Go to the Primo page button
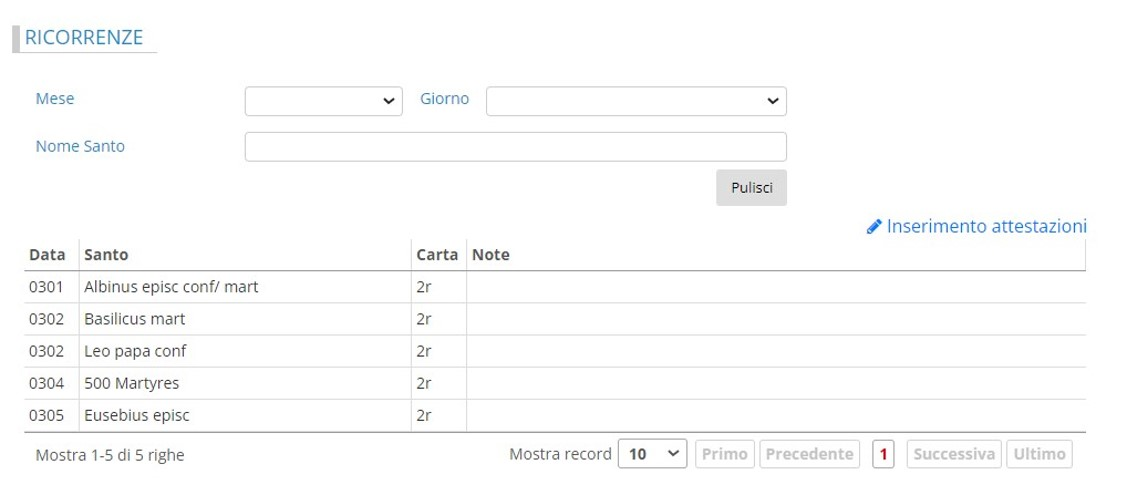 tap(725, 454)
